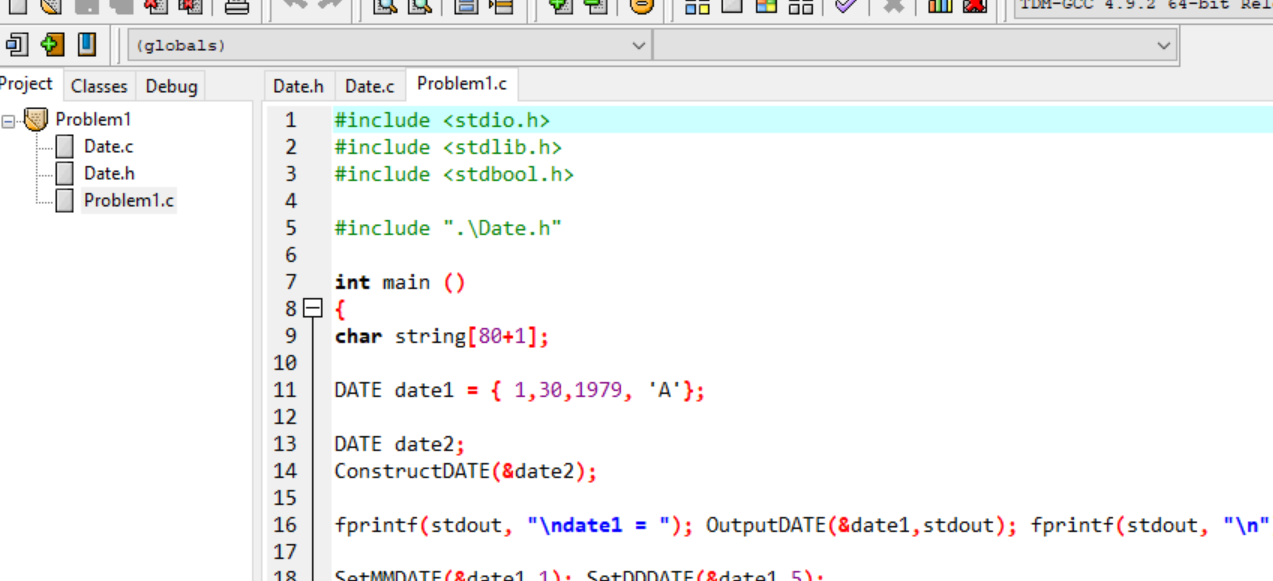Open the TDM-GCC compiler set dropdown
Image resolution: width=1273 pixels, height=581 pixels.
point(1143,6)
